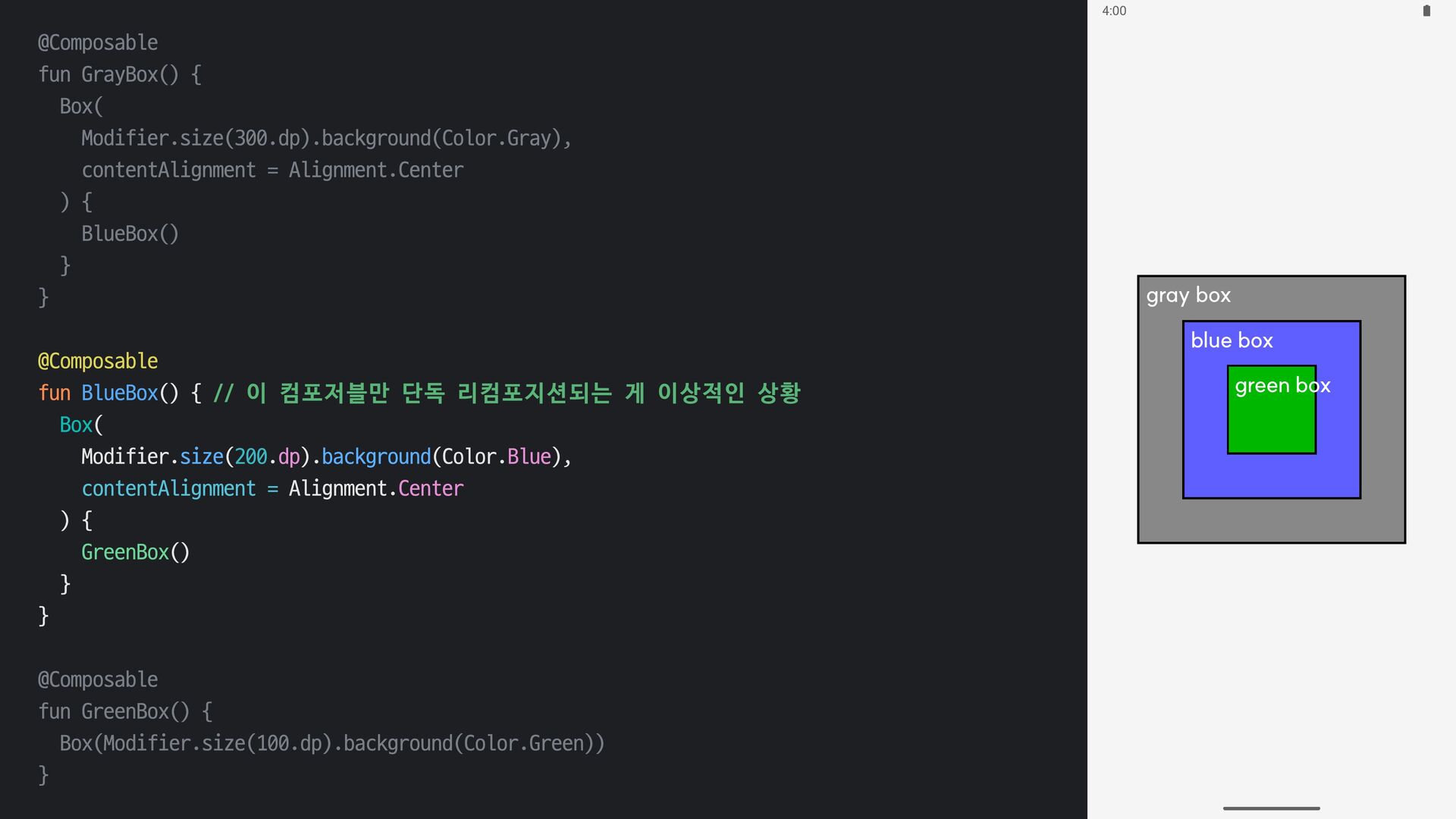Click the highlighted contentAlignment parameter
Image resolution: width=1456 pixels, height=819 pixels.
pos(168,488)
